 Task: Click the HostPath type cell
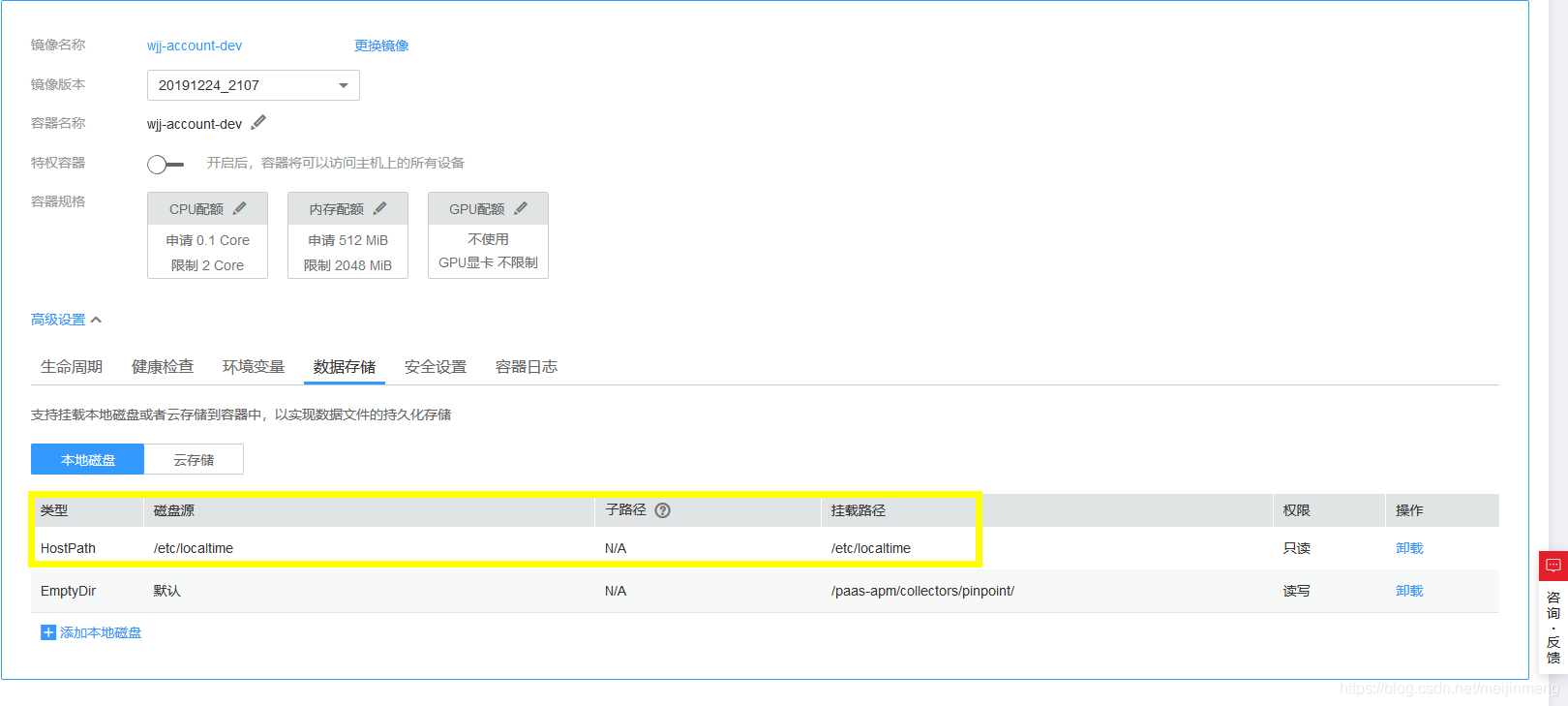(68, 548)
